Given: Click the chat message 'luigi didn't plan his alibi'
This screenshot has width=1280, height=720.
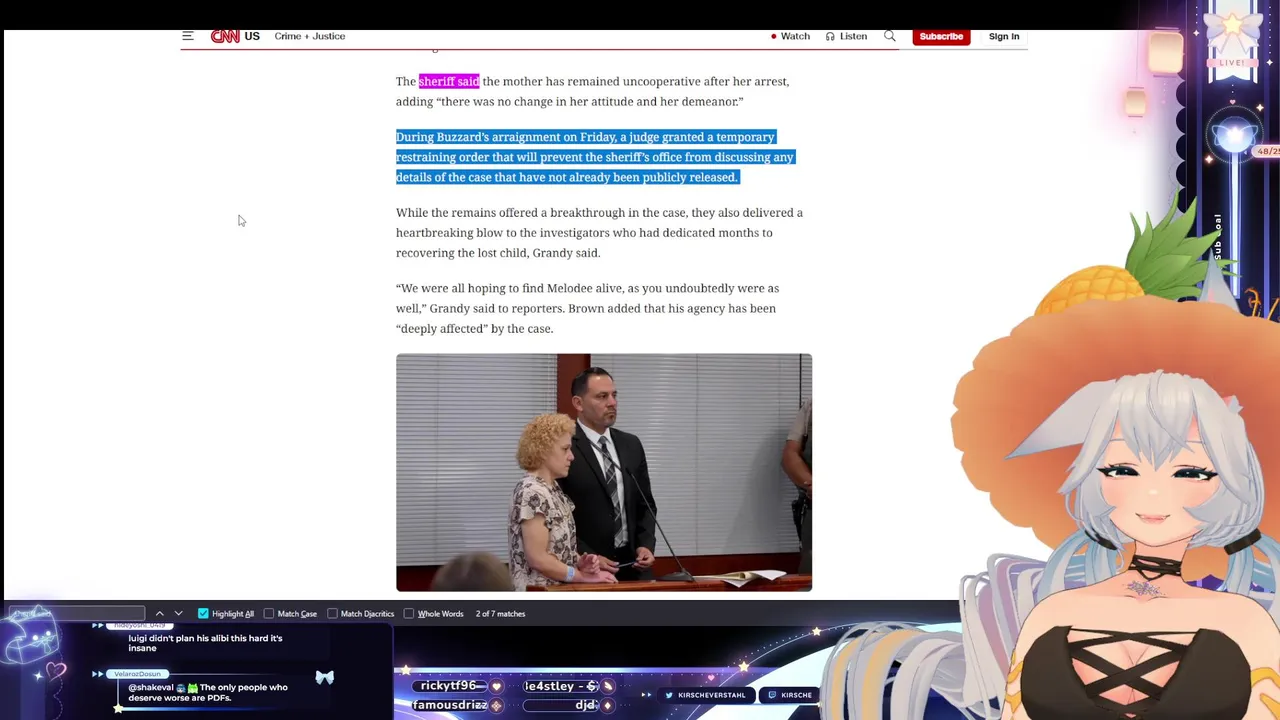Looking at the screenshot, I should 205,643.
